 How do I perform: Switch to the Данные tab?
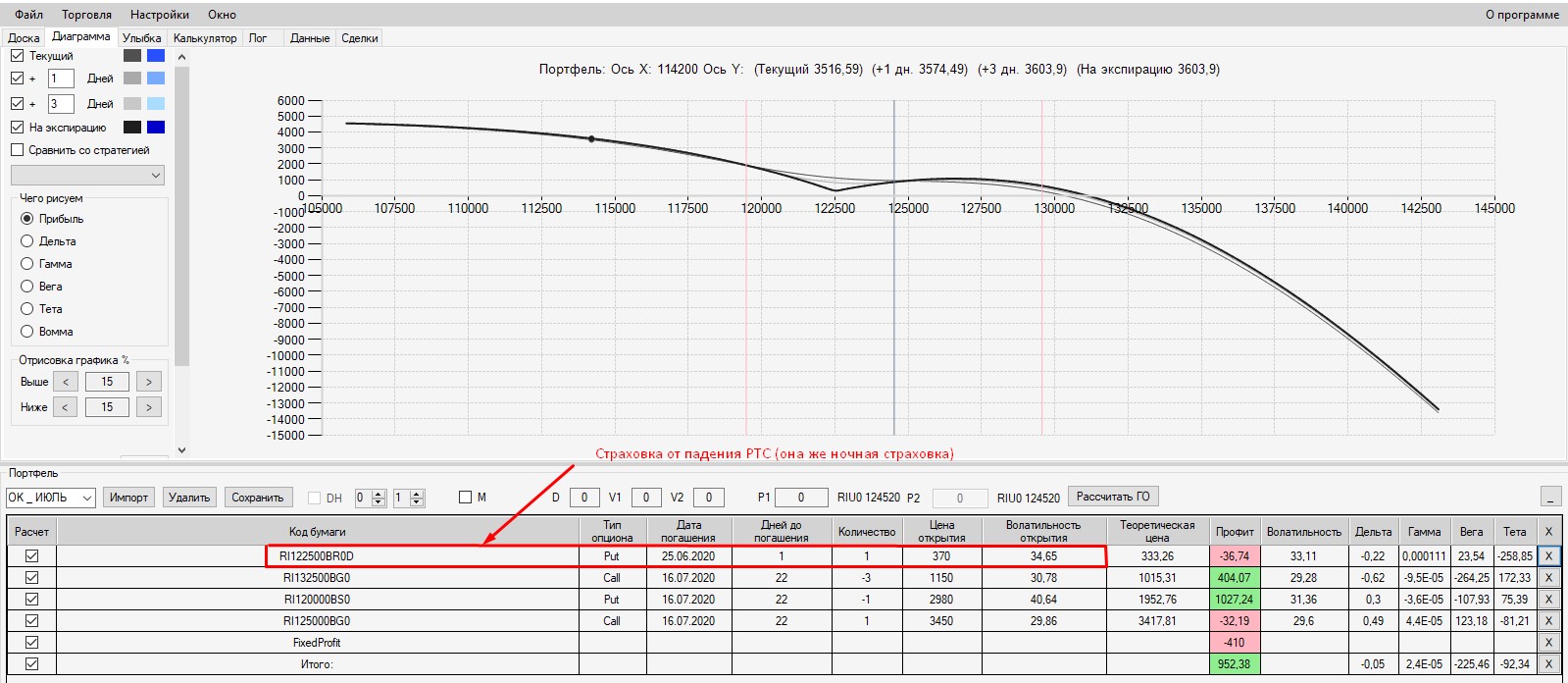pyautogui.click(x=310, y=38)
